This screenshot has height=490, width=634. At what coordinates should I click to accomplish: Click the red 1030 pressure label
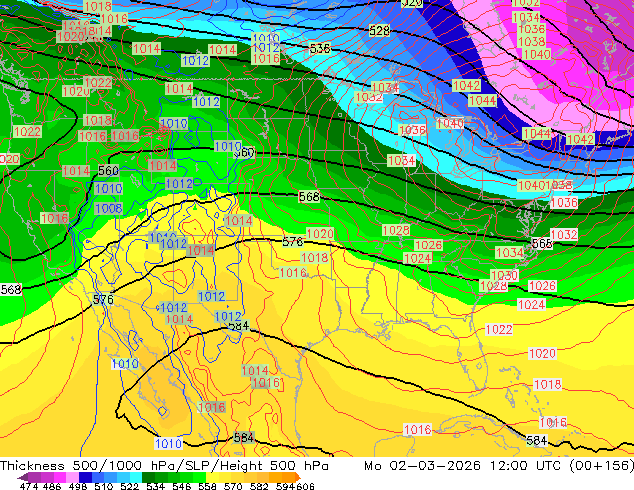504,275
